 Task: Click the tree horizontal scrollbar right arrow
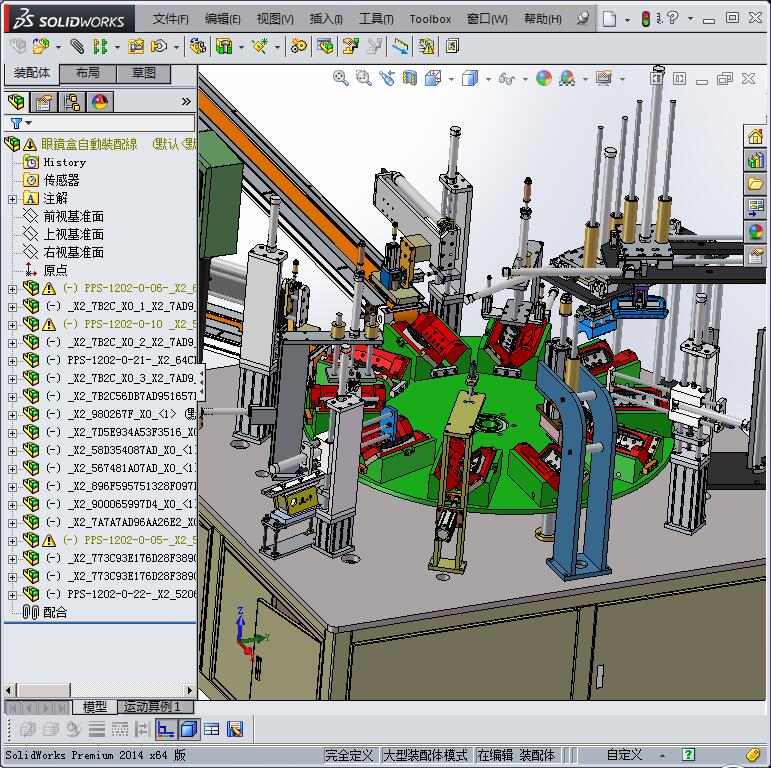[190, 690]
